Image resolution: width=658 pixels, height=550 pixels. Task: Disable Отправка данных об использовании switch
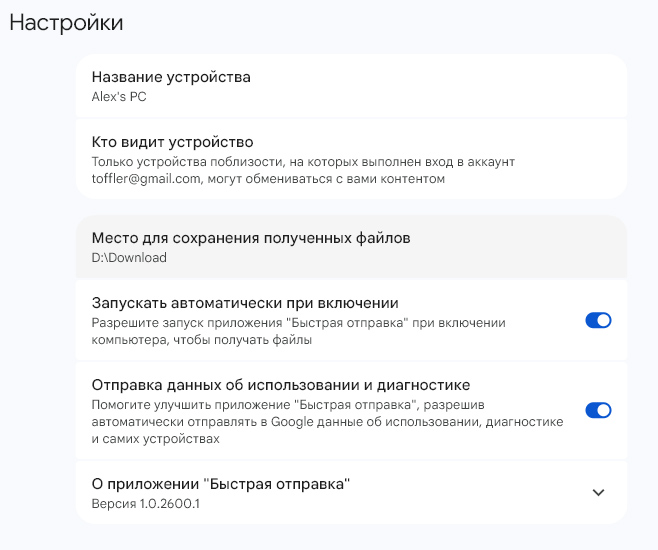598,410
